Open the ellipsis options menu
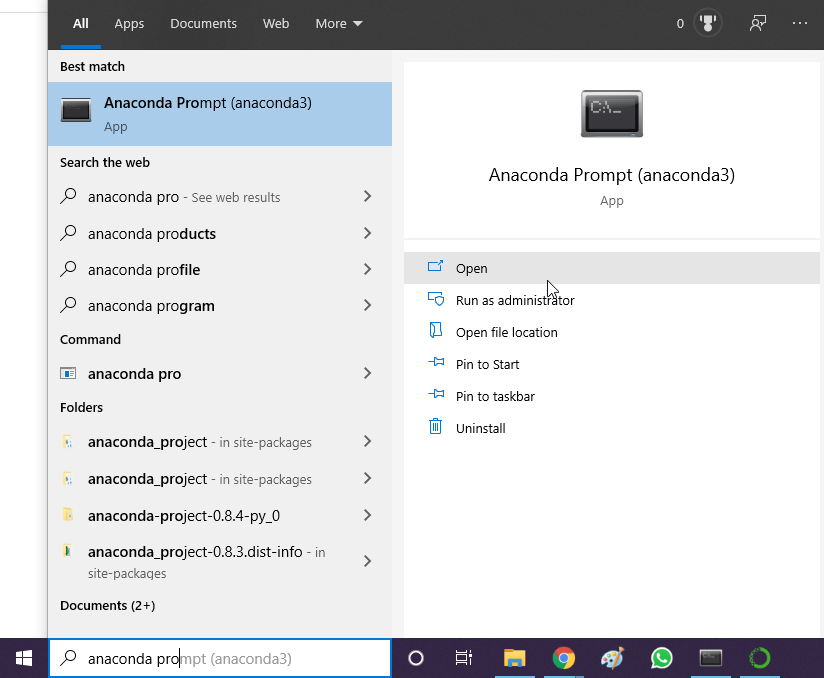824x678 pixels. [x=800, y=22]
